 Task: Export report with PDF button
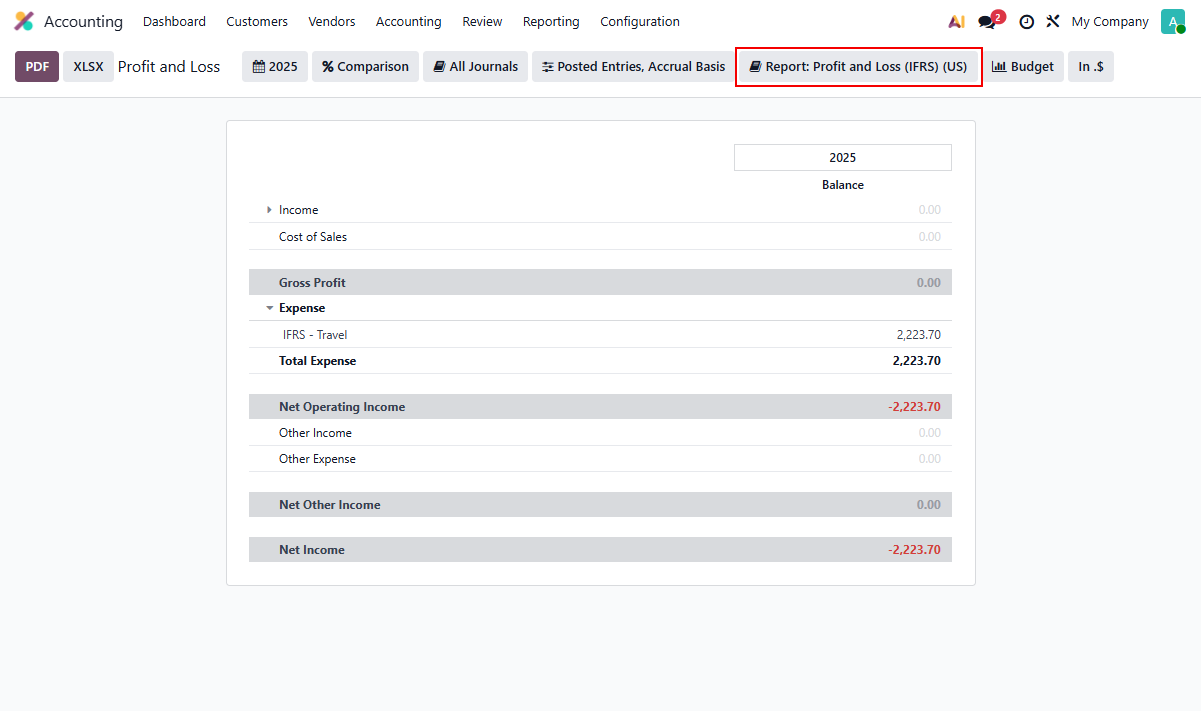click(x=37, y=66)
